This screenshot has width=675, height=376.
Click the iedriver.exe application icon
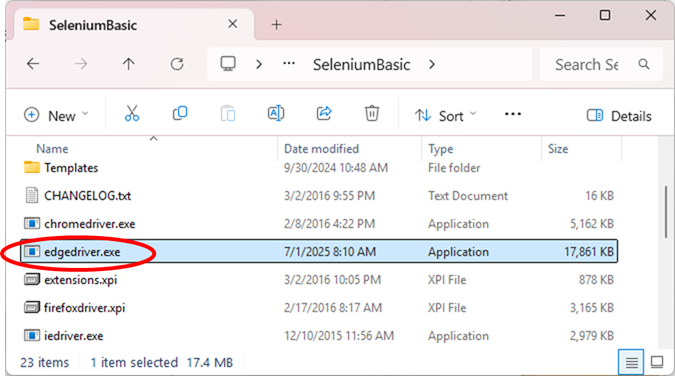32,336
